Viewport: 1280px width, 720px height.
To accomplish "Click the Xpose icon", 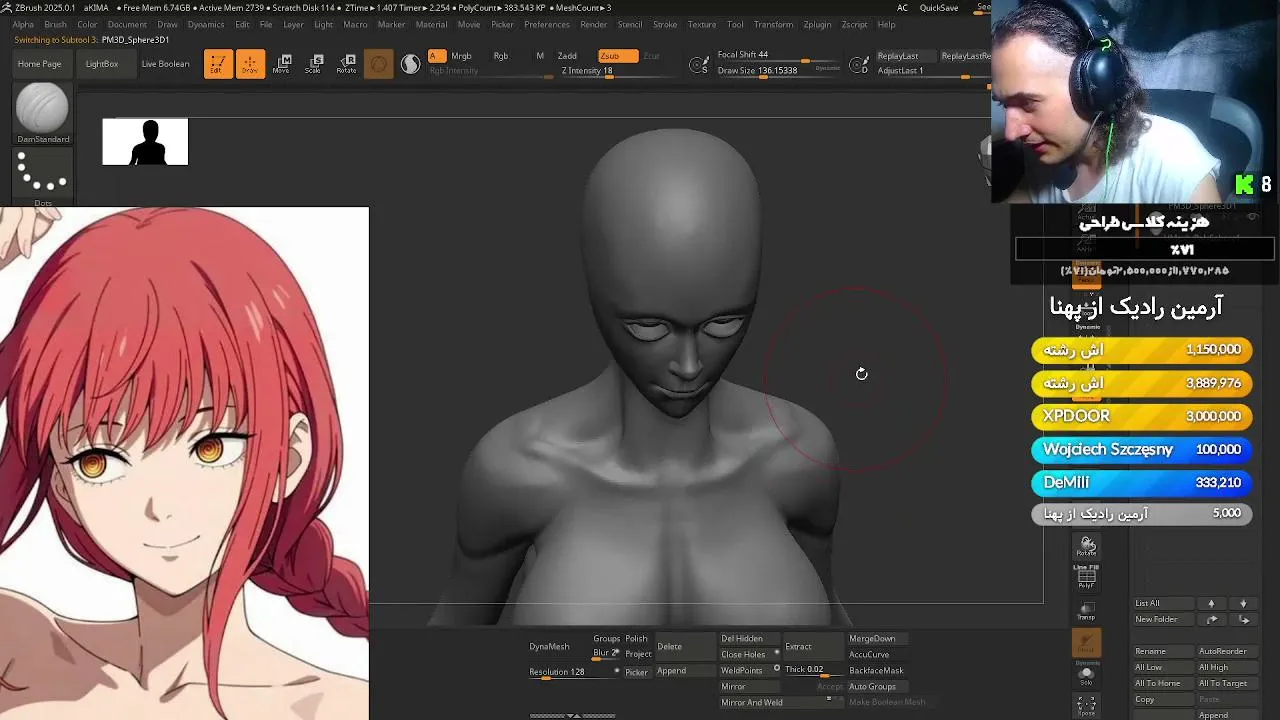I will point(1087,706).
